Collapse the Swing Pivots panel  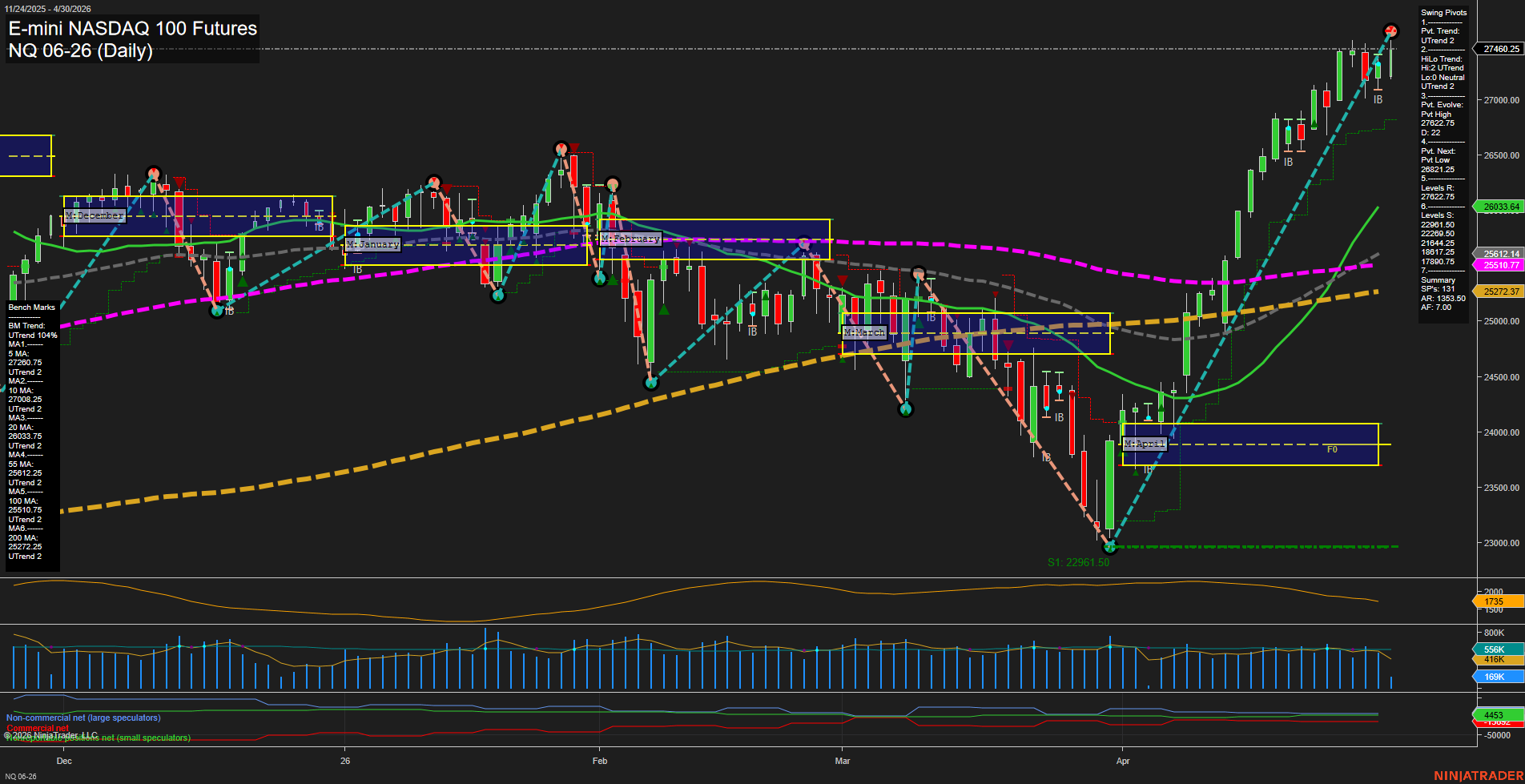coord(1444,12)
